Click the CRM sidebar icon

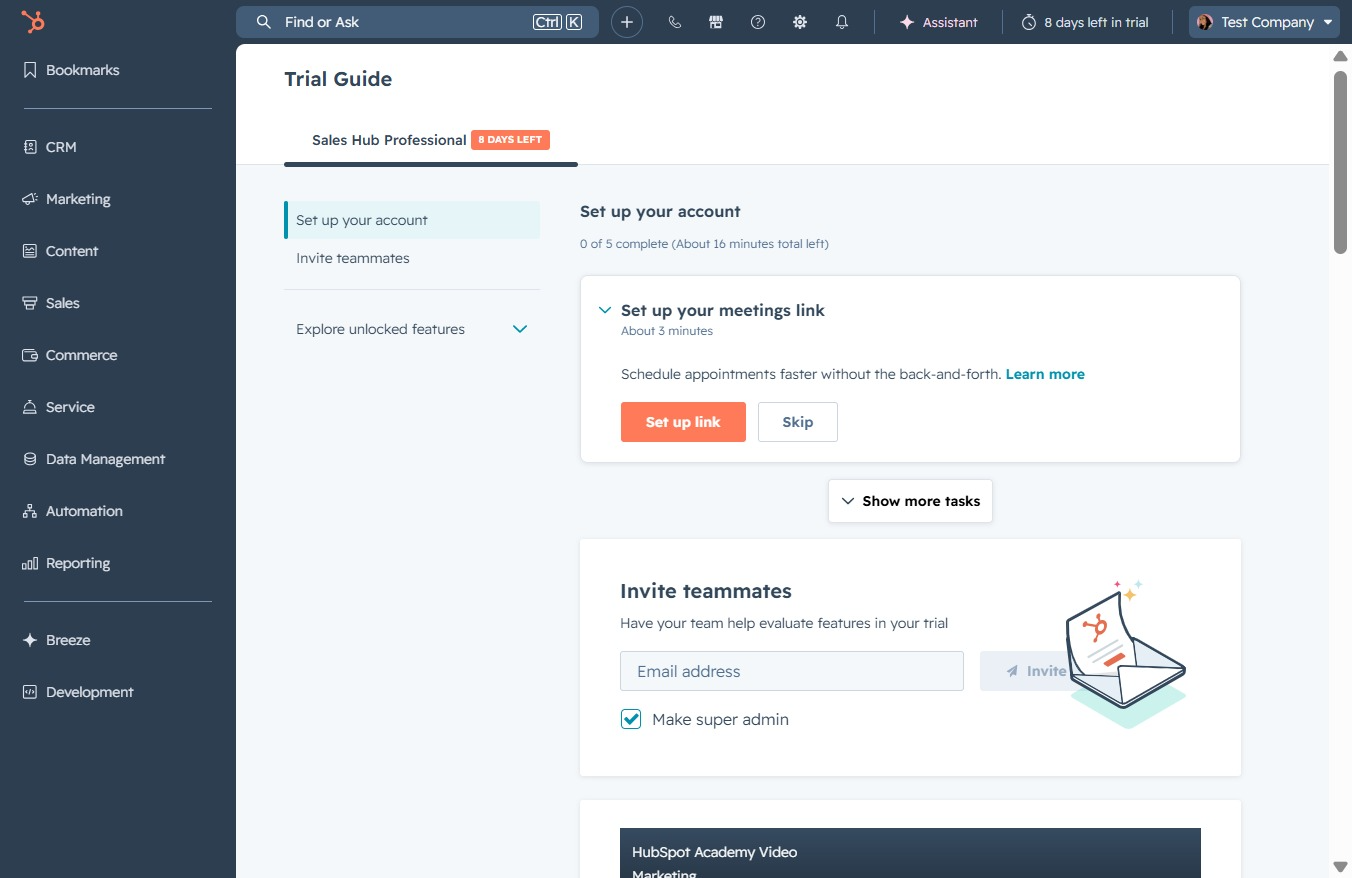coord(30,147)
